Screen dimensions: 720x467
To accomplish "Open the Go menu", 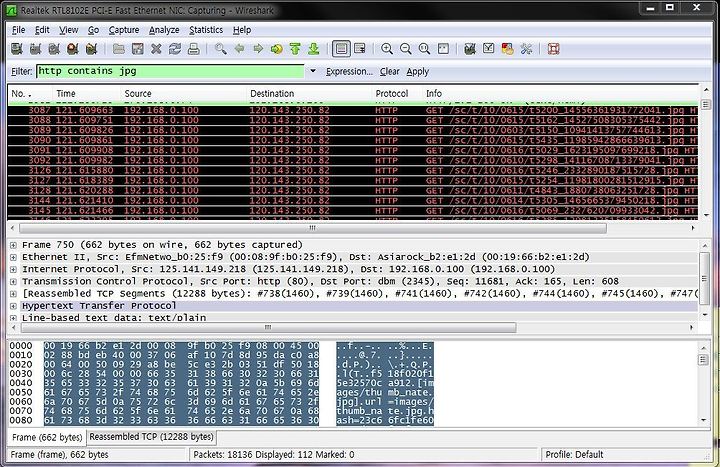I will (93, 30).
